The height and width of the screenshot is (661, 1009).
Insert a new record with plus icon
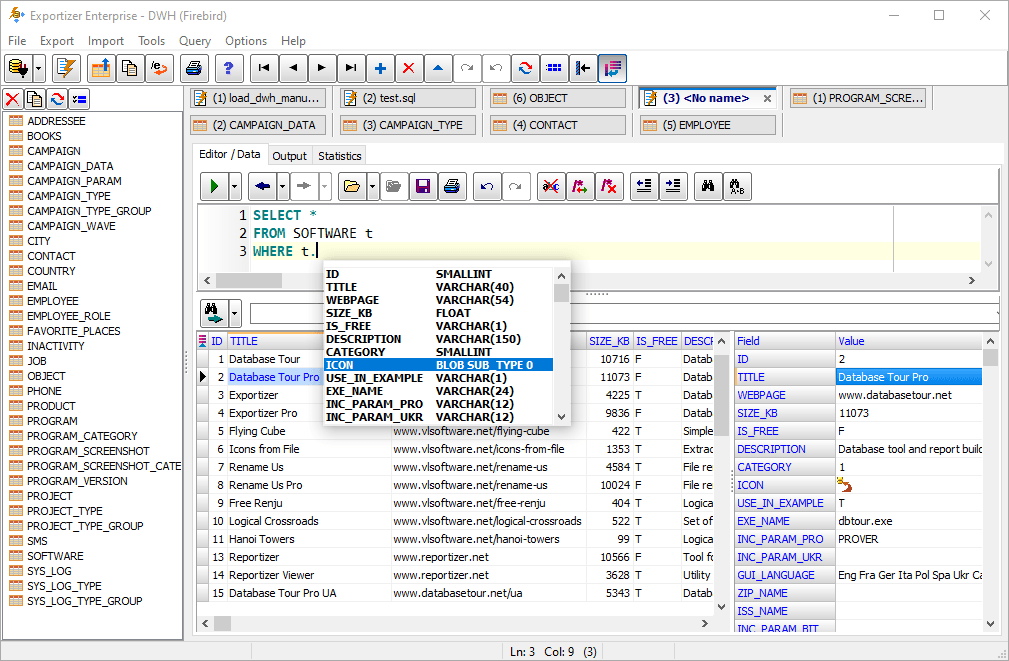(380, 68)
